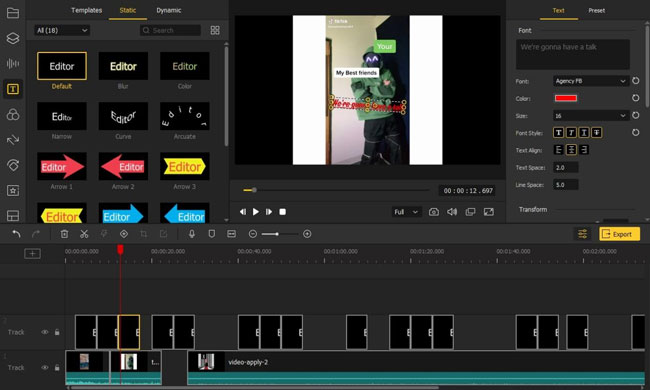Open the star elements panel

click(x=13, y=190)
